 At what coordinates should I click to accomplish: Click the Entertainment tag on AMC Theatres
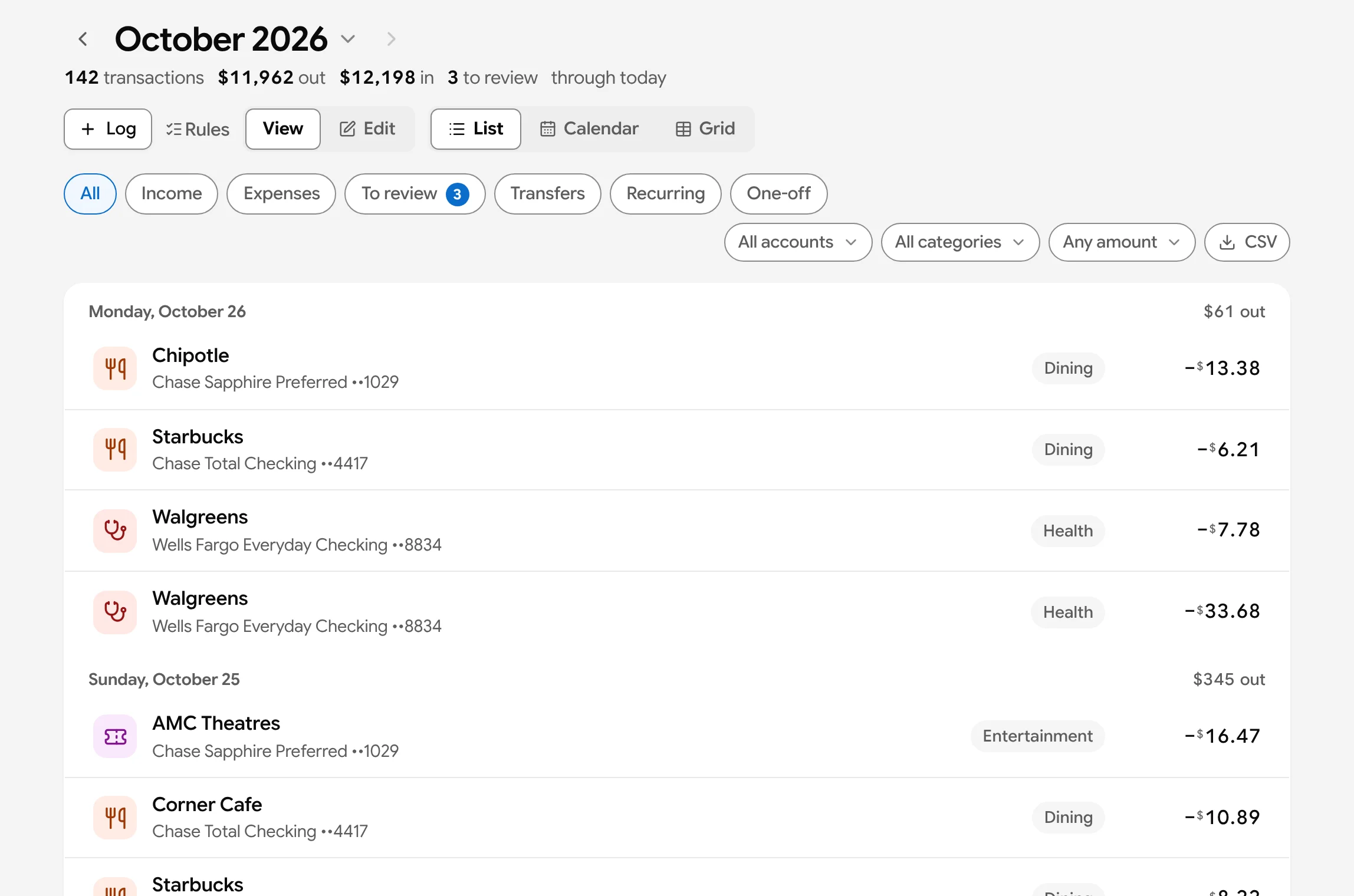click(1038, 736)
